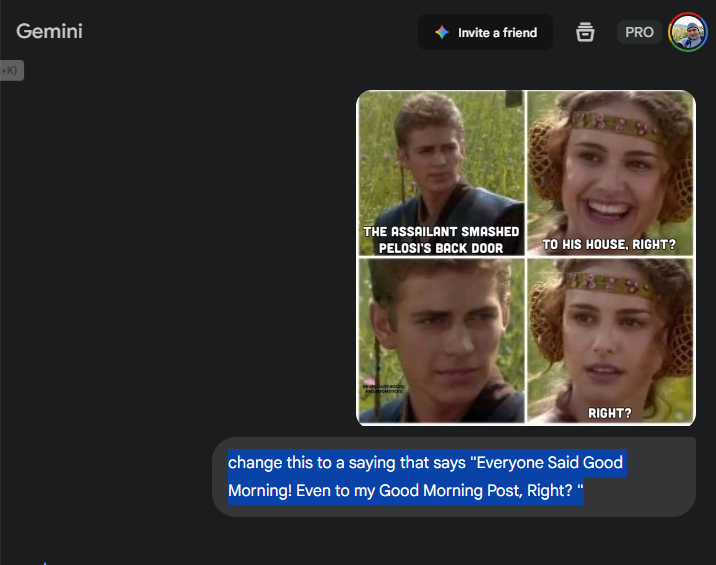Click the PRO badge

pos(639,32)
